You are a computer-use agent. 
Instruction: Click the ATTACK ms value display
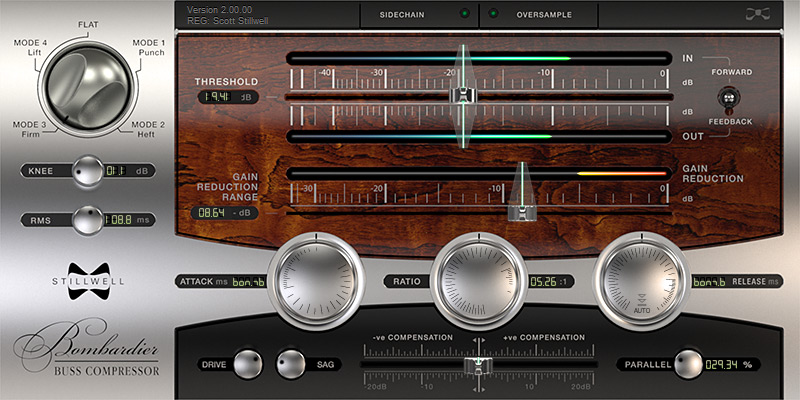[x=248, y=282]
